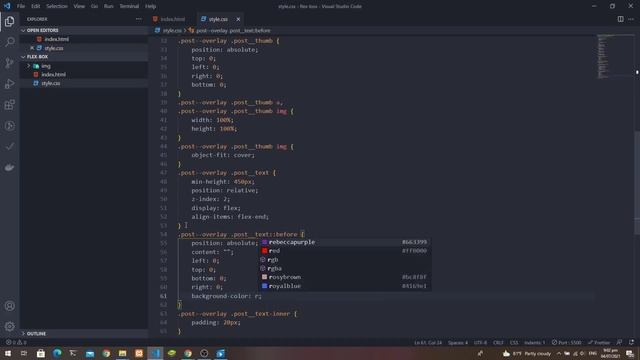
Task: Open the Manage gear icon
Action: 9,326
